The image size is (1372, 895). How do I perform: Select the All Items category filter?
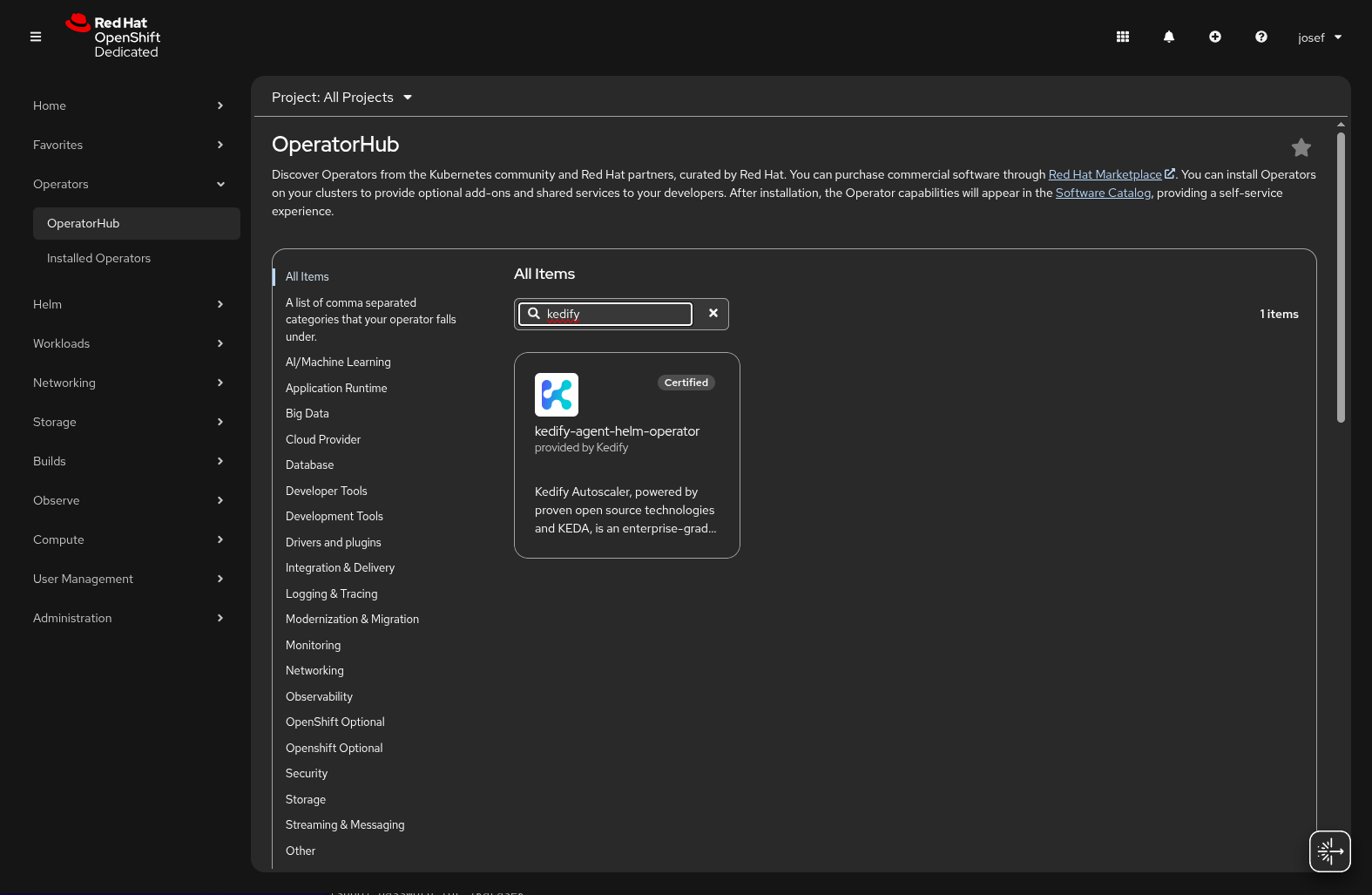(308, 276)
